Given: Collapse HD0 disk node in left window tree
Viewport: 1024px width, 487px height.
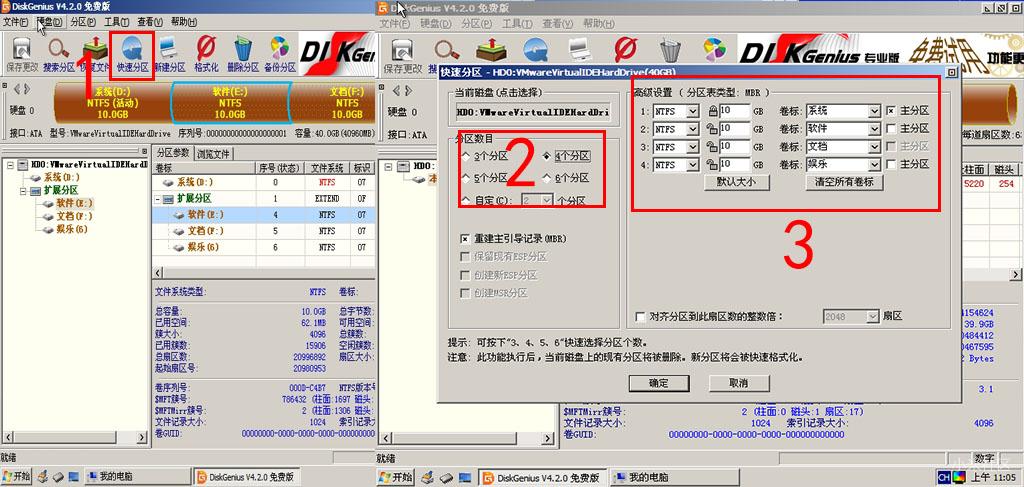Looking at the screenshot, I should click(x=10, y=165).
